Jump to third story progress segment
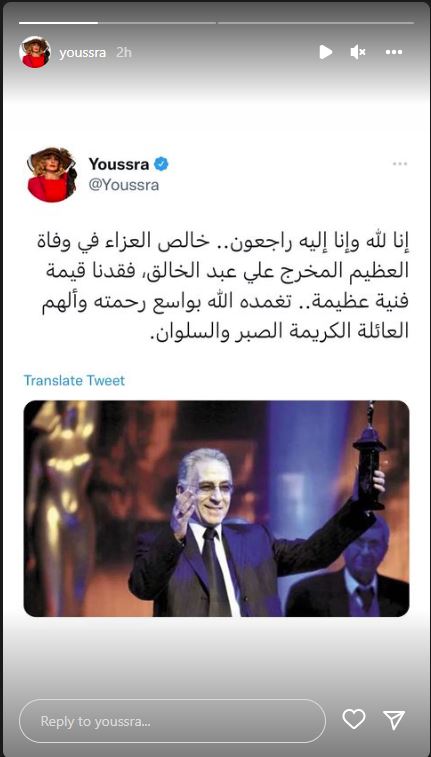This screenshot has width=431, height=757. (x=316, y=23)
